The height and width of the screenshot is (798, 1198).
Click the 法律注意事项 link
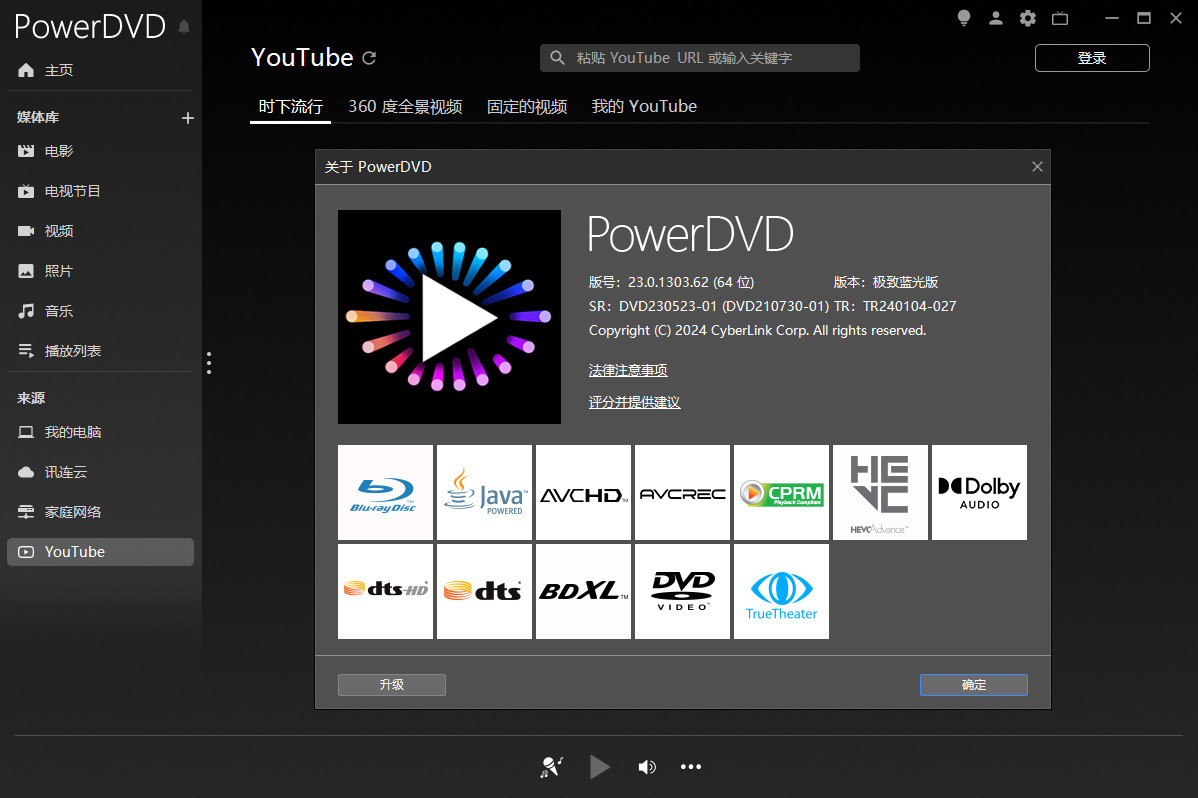coord(628,370)
